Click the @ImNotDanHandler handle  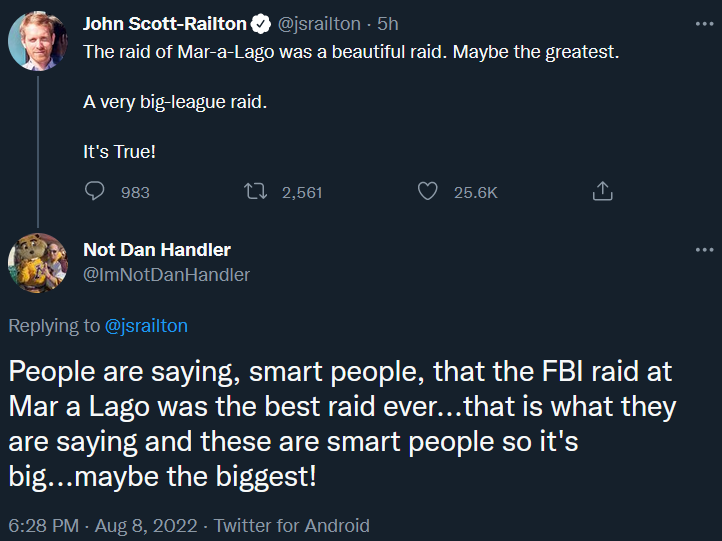(166, 274)
